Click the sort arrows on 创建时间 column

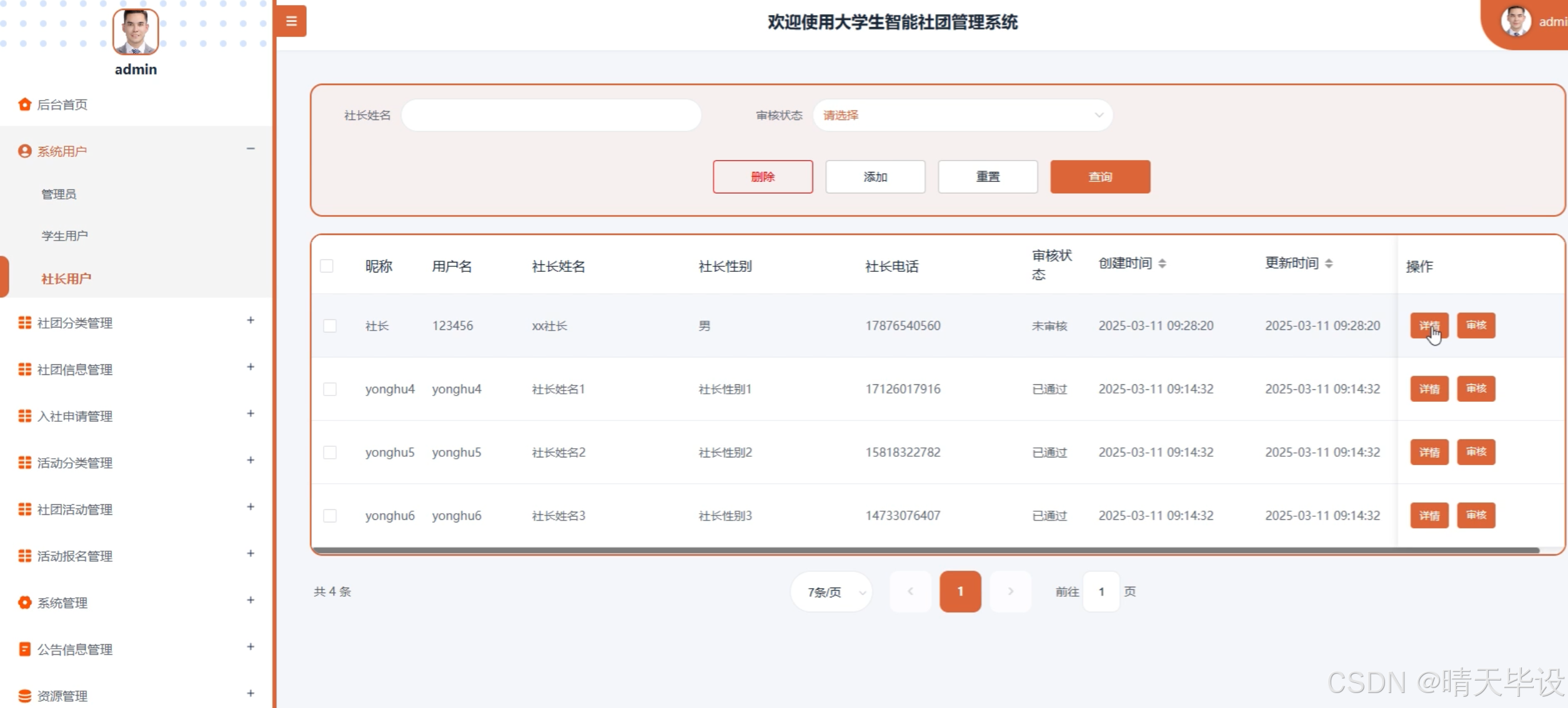(1162, 264)
